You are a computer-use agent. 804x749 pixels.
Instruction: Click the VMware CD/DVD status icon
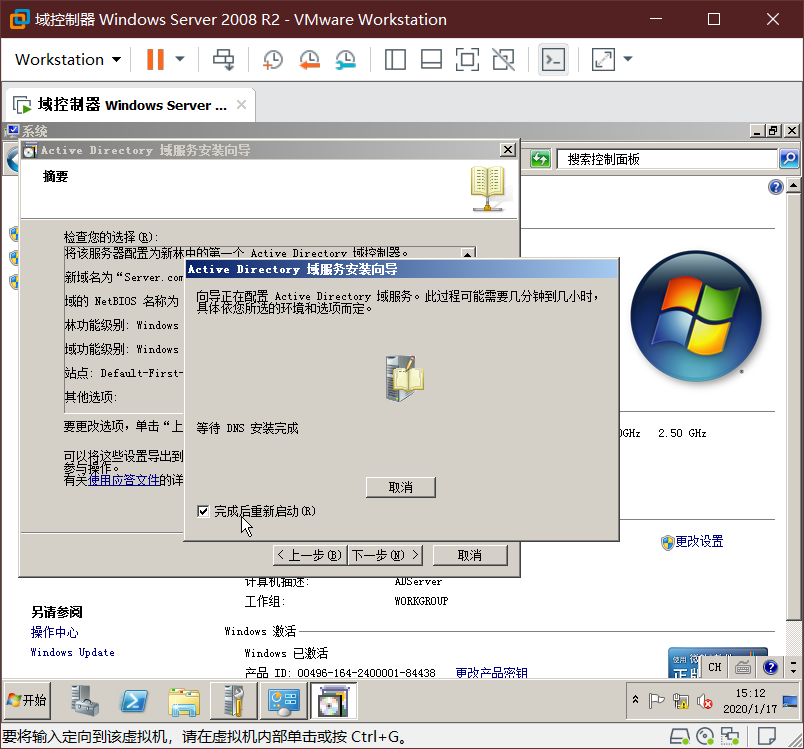click(705, 737)
